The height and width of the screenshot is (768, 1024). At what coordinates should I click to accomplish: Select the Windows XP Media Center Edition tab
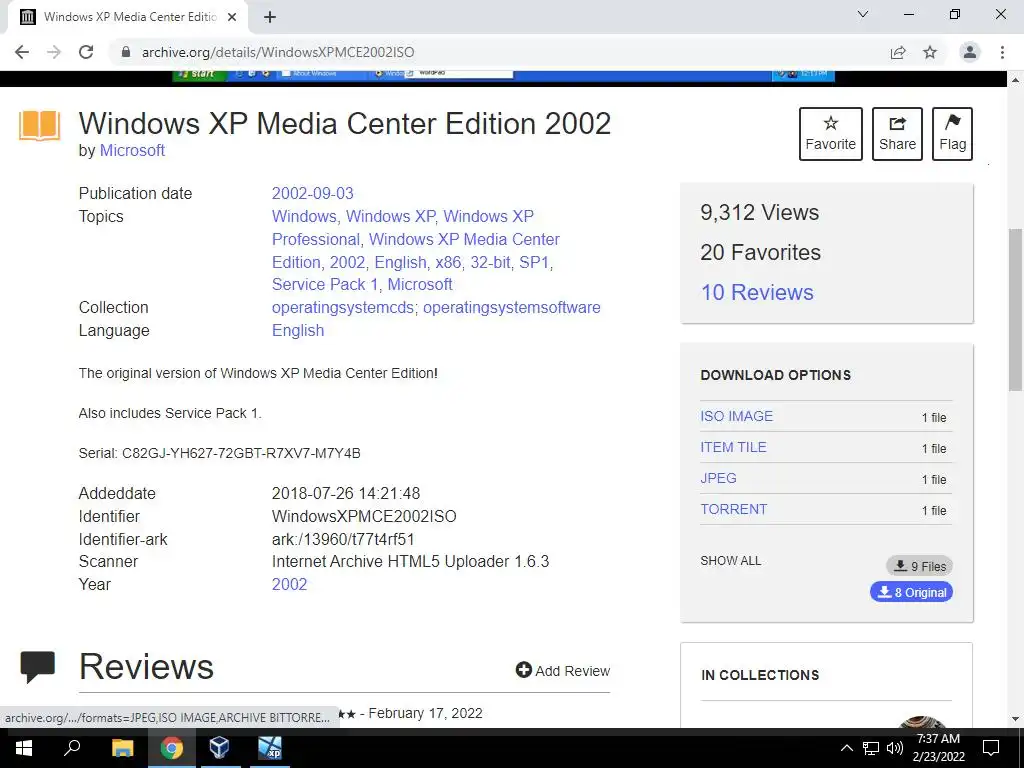tap(127, 17)
